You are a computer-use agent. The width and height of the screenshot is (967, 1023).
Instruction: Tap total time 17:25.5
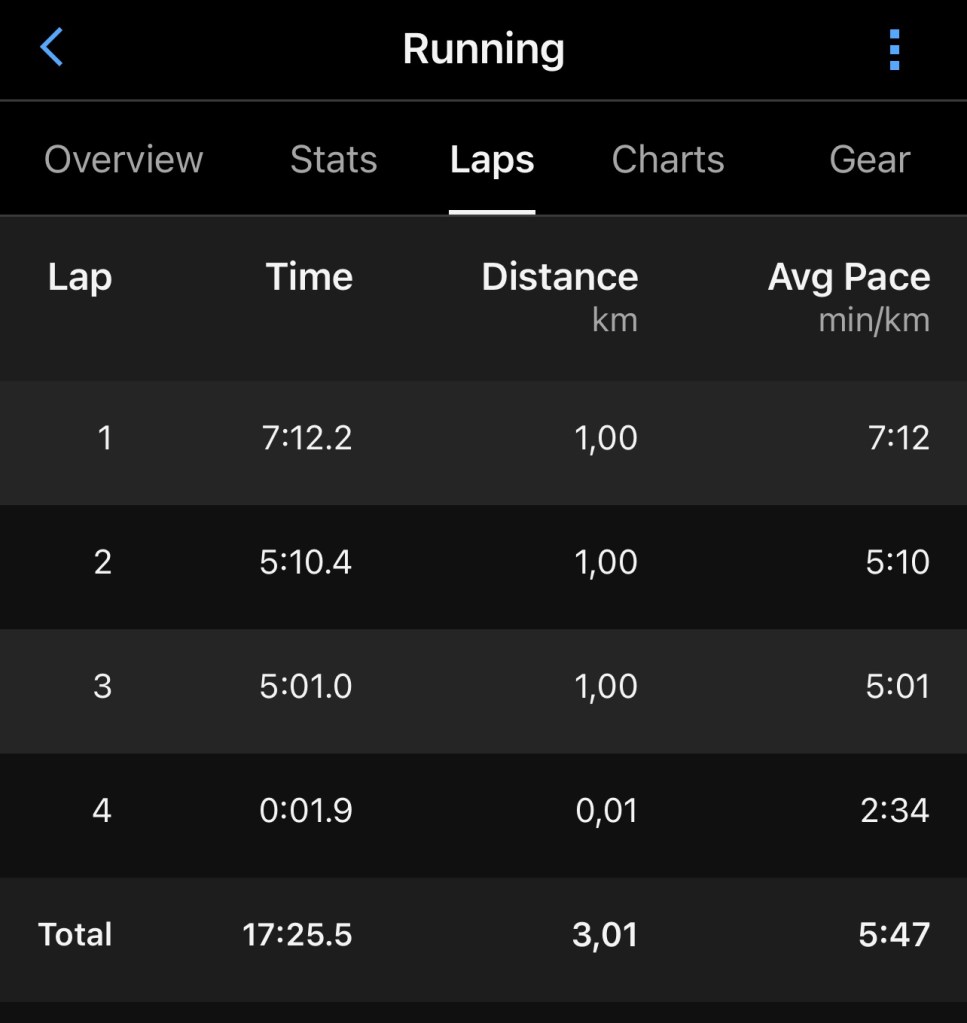297,935
